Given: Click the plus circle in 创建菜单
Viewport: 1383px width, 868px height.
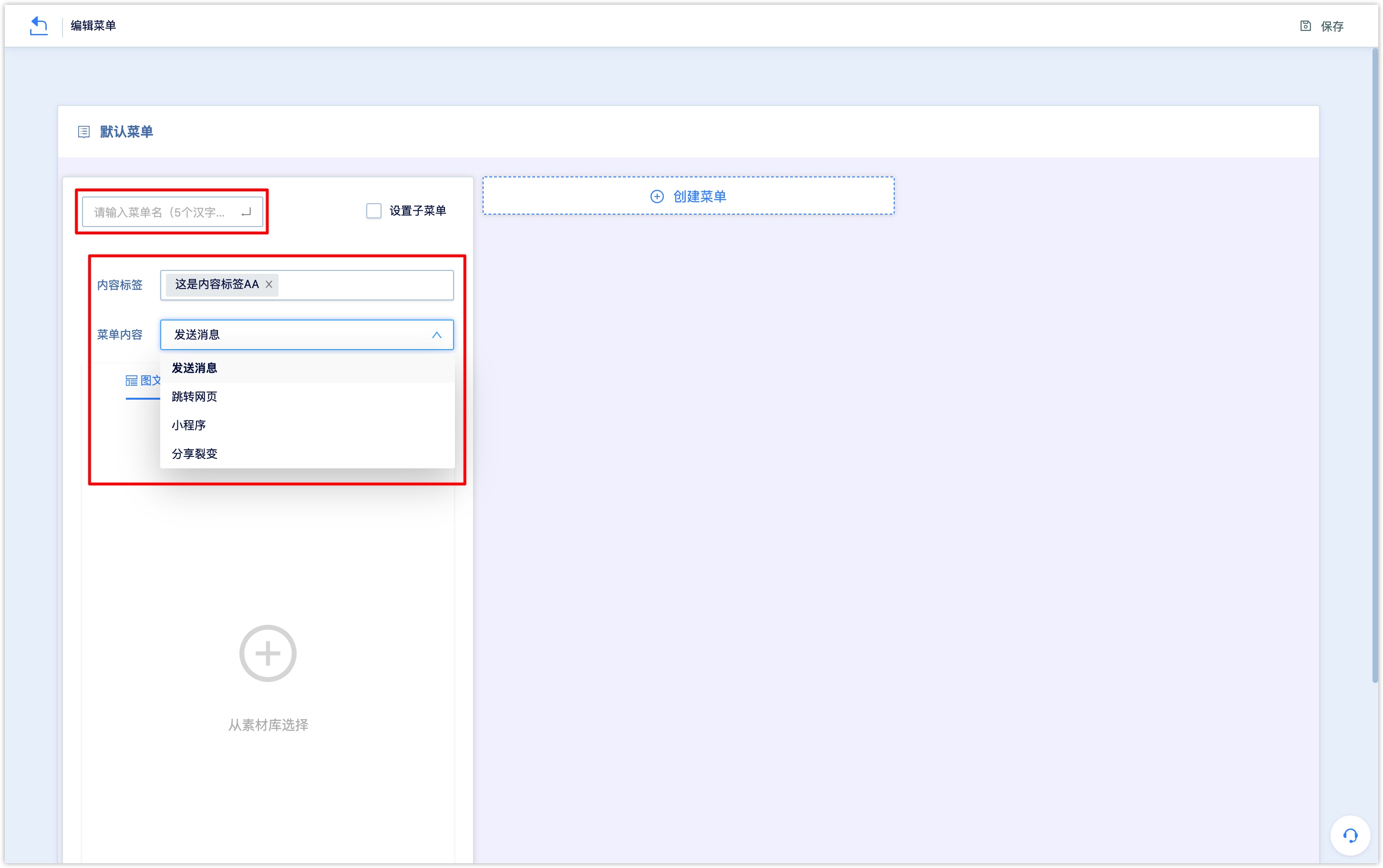Looking at the screenshot, I should 657,196.
